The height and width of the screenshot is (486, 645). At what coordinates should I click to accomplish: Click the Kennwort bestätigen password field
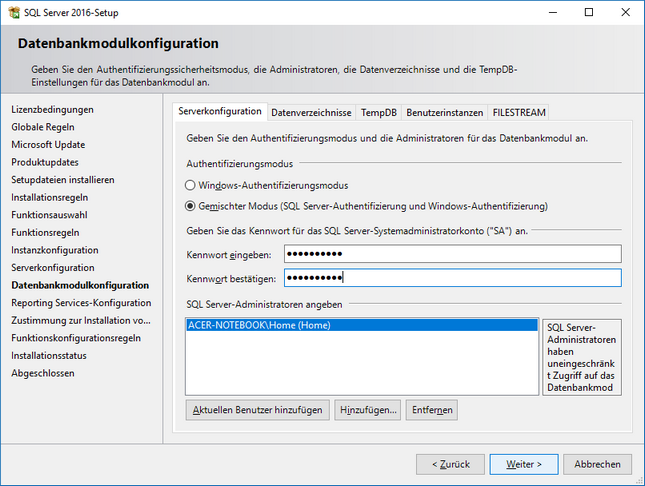click(452, 278)
